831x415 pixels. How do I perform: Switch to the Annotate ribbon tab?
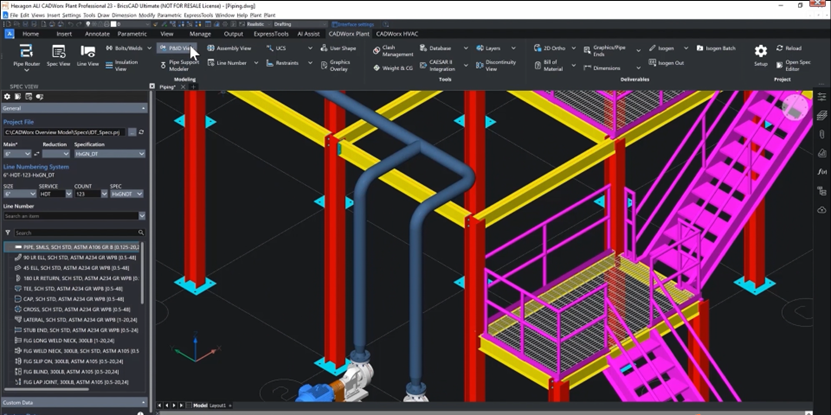coord(98,34)
